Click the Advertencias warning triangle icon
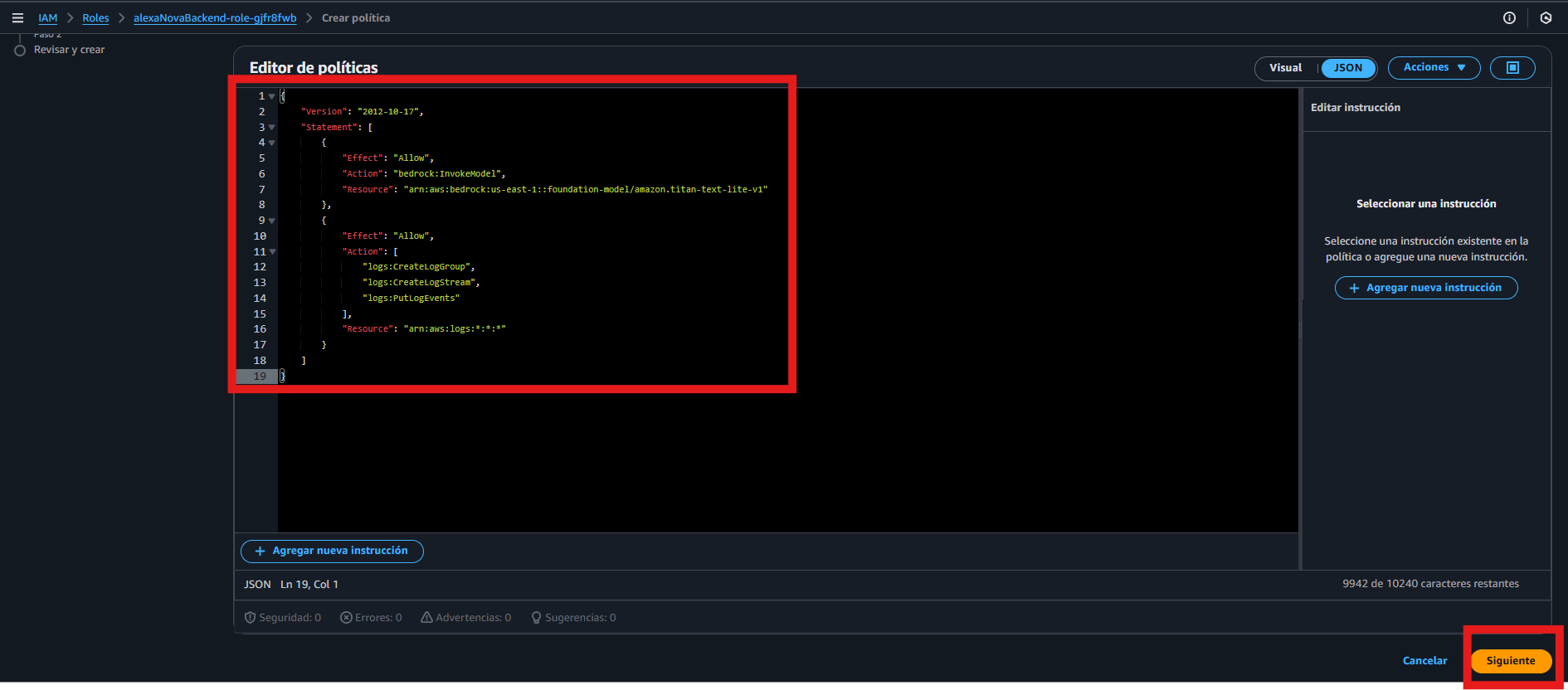Viewport: 1568px width, 690px height. pyautogui.click(x=426, y=618)
